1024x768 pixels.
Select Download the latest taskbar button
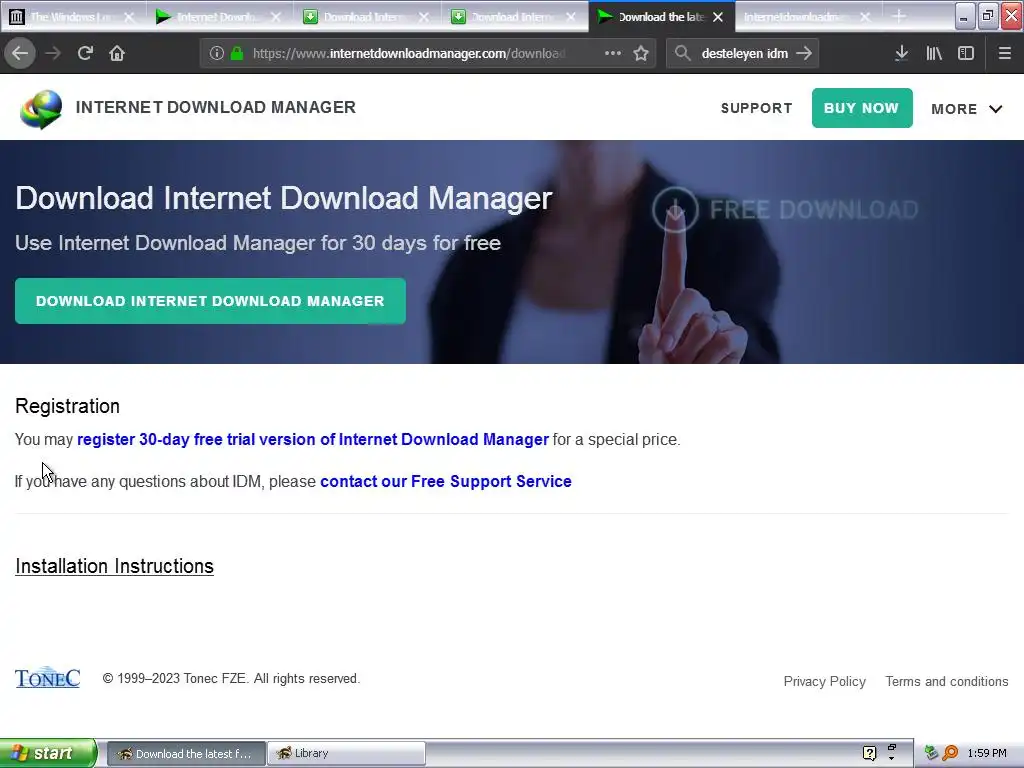pos(186,753)
